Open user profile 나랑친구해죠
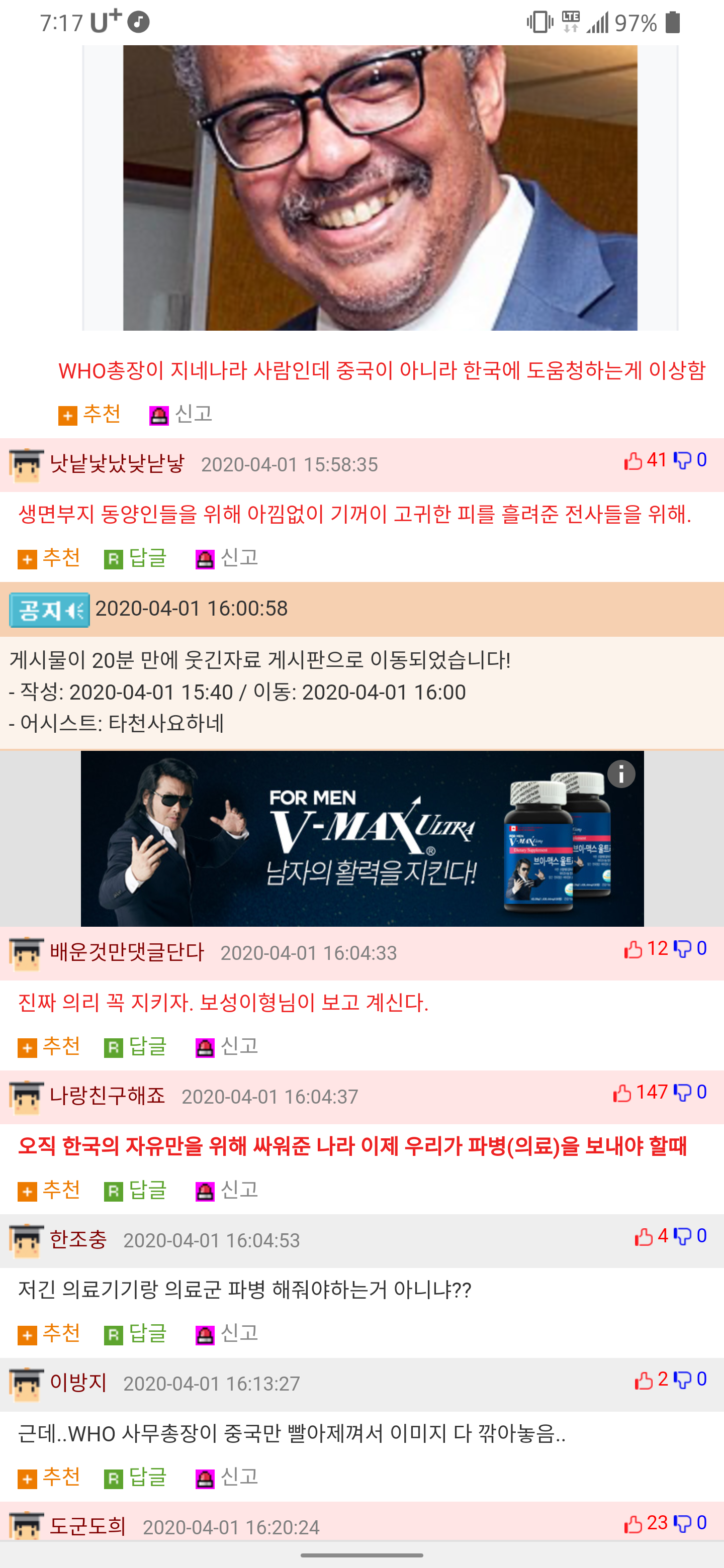Image resolution: width=724 pixels, height=1568 pixels. pyautogui.click(x=107, y=1096)
